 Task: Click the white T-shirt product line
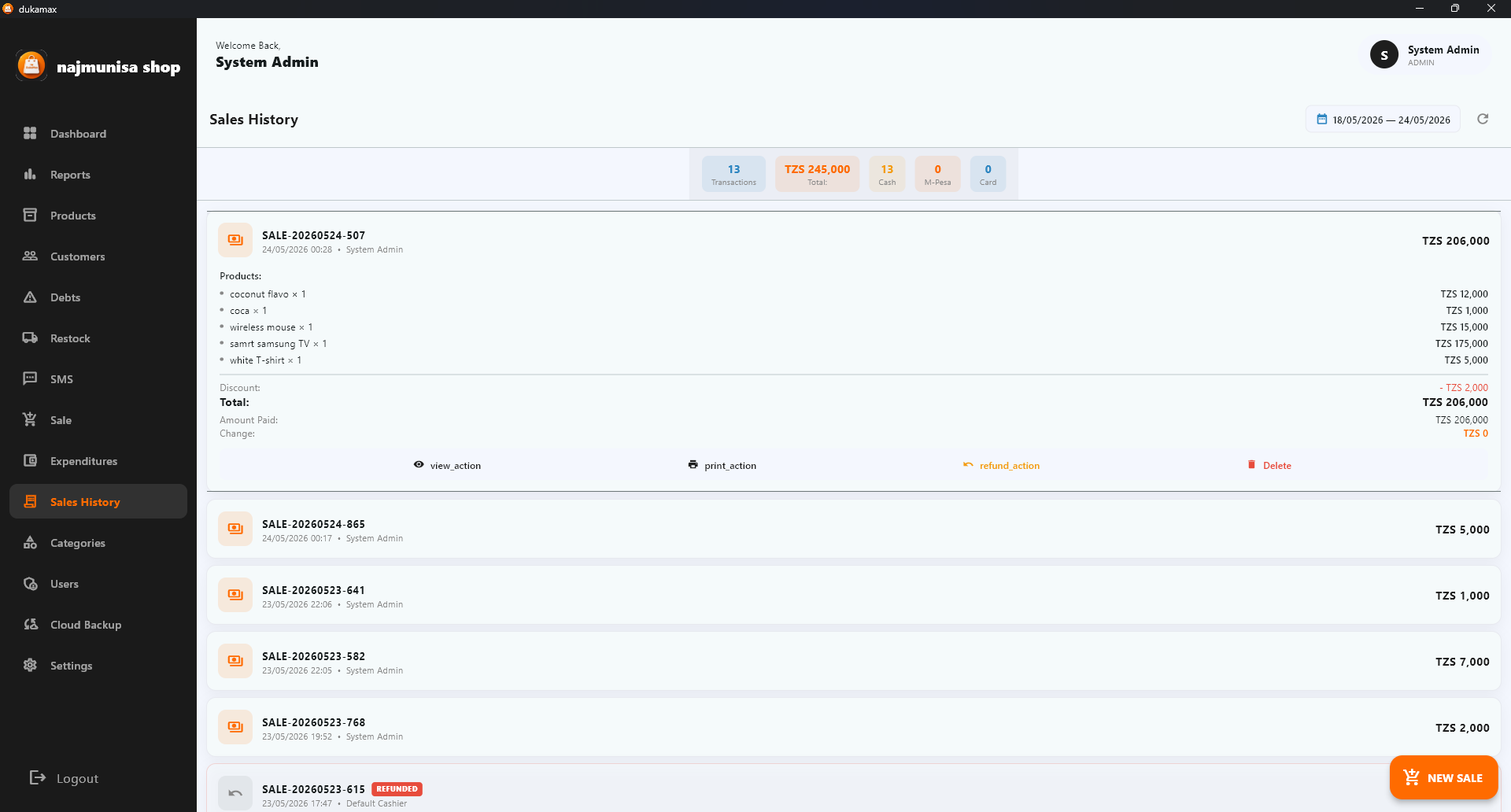click(x=853, y=360)
